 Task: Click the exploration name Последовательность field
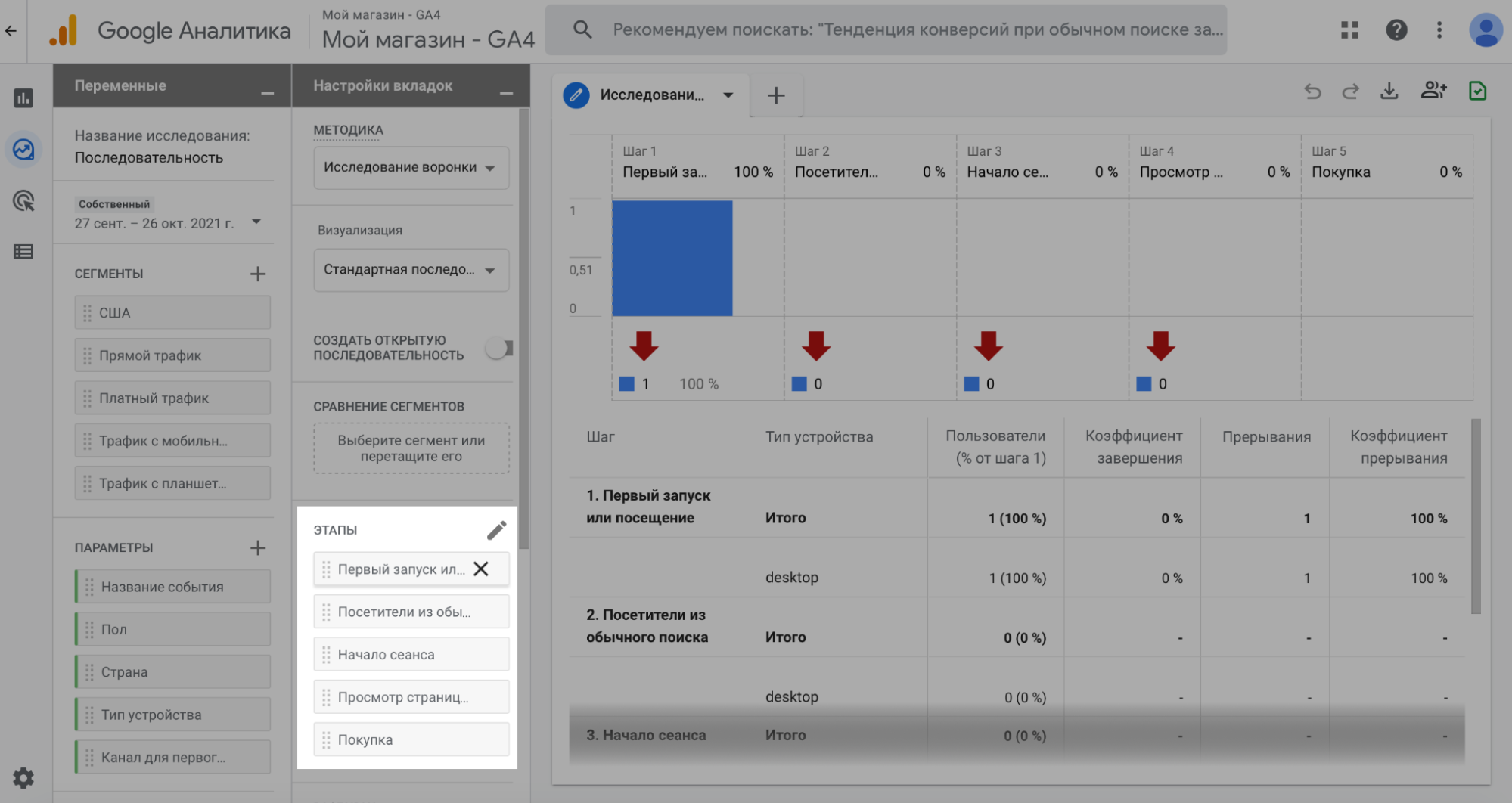[x=149, y=157]
